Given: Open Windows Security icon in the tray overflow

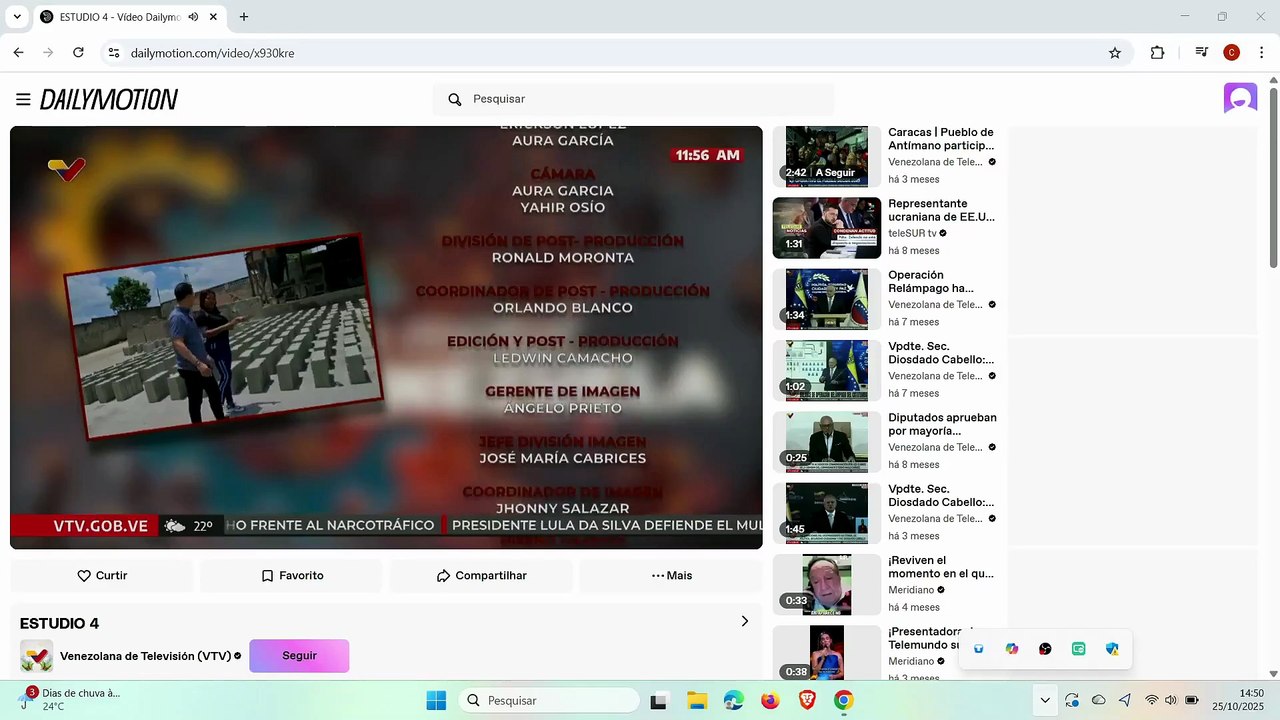Looking at the screenshot, I should pyautogui.click(x=1112, y=649).
